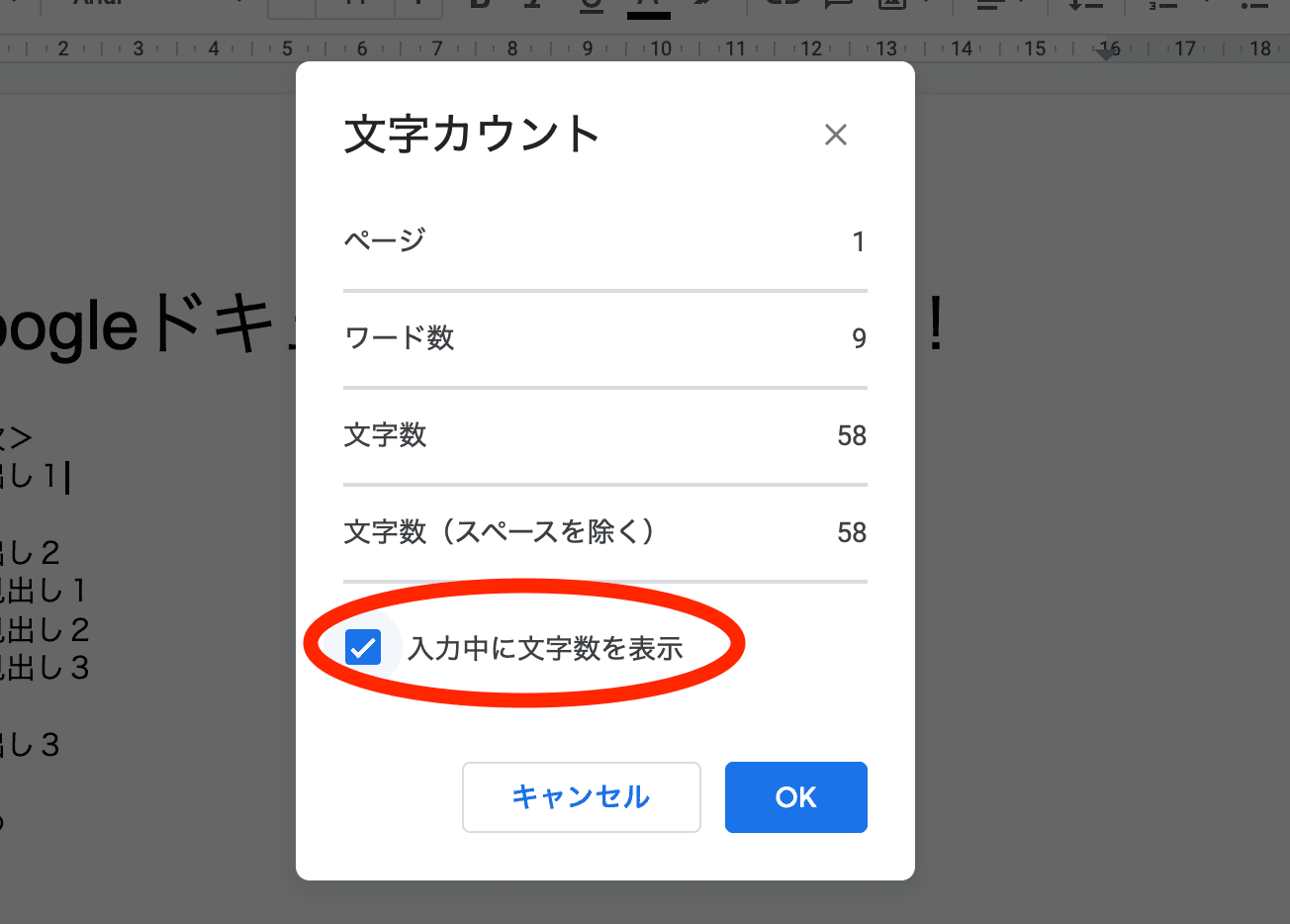The width and height of the screenshot is (1290, 924).
Task: Click the キャンセル button
Action: [582, 797]
